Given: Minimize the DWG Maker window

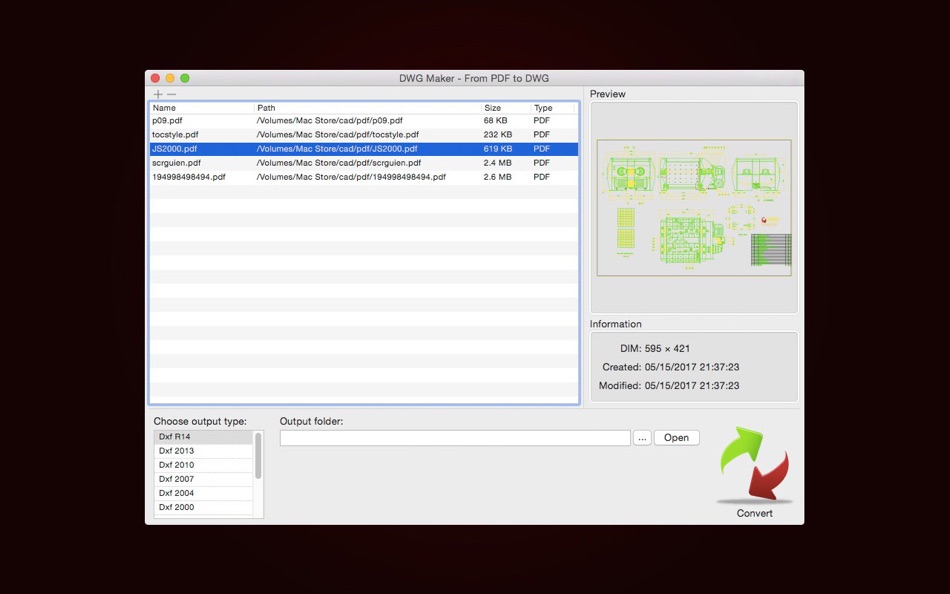Looking at the screenshot, I should click(170, 78).
